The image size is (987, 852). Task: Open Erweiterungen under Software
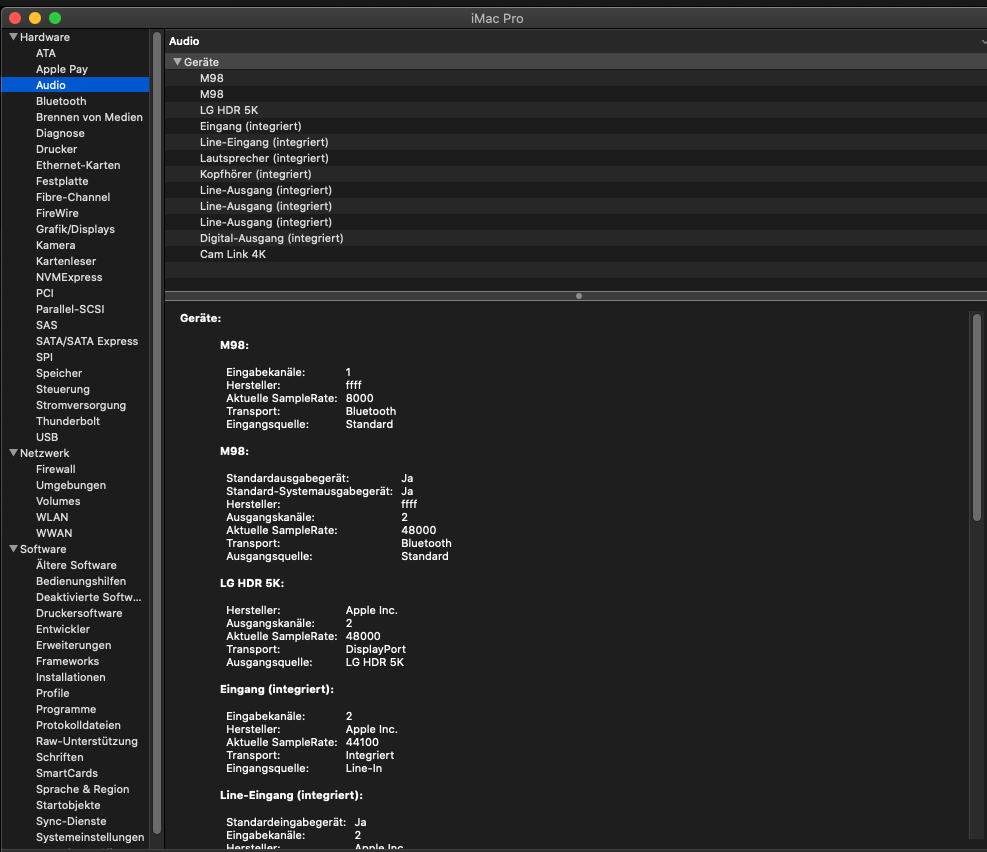tap(73, 645)
